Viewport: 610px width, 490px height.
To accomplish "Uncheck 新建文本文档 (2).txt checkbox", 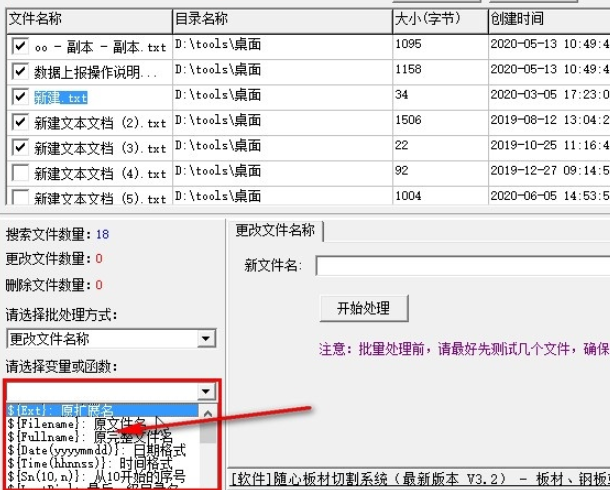I will tap(20, 122).
